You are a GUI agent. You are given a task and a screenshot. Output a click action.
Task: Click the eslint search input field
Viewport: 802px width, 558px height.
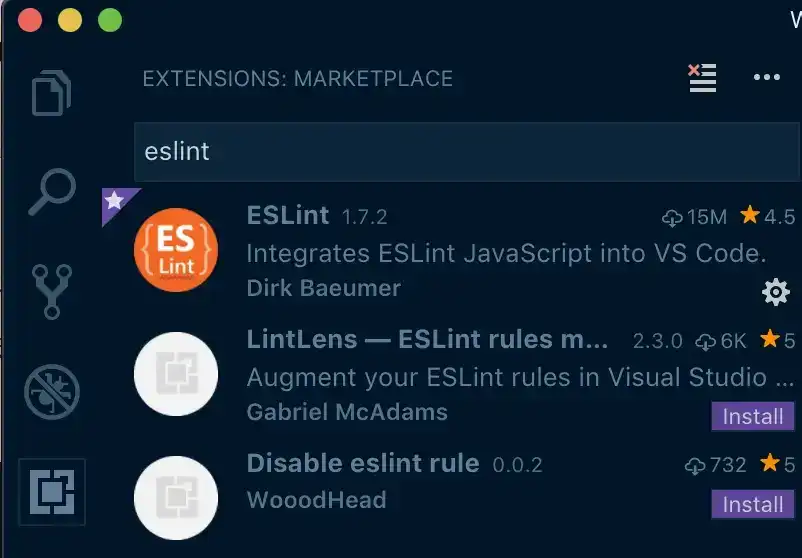click(x=467, y=152)
